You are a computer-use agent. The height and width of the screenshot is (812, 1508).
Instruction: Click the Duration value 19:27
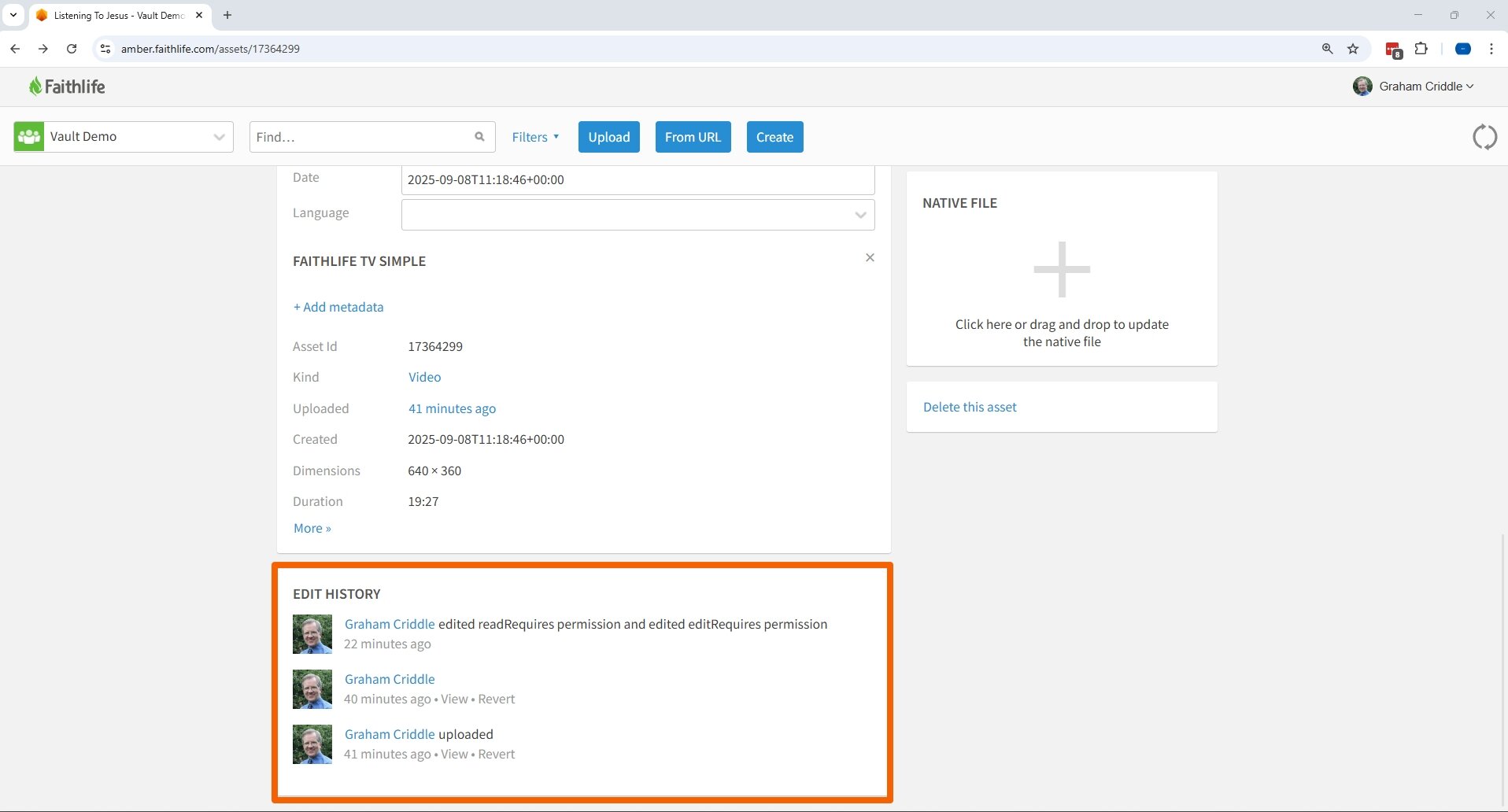[423, 501]
